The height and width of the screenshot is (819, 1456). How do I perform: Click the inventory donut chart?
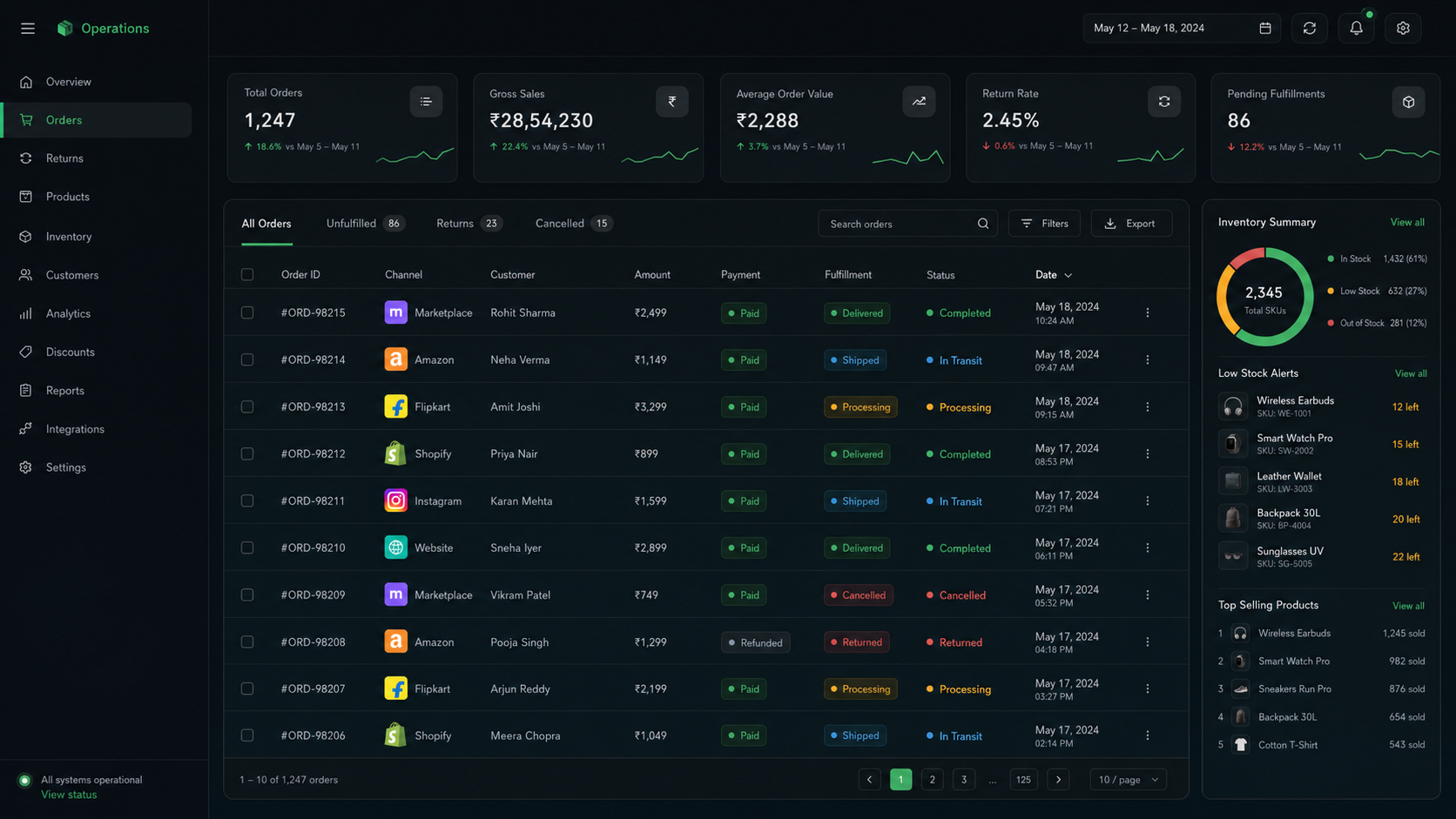click(1264, 297)
